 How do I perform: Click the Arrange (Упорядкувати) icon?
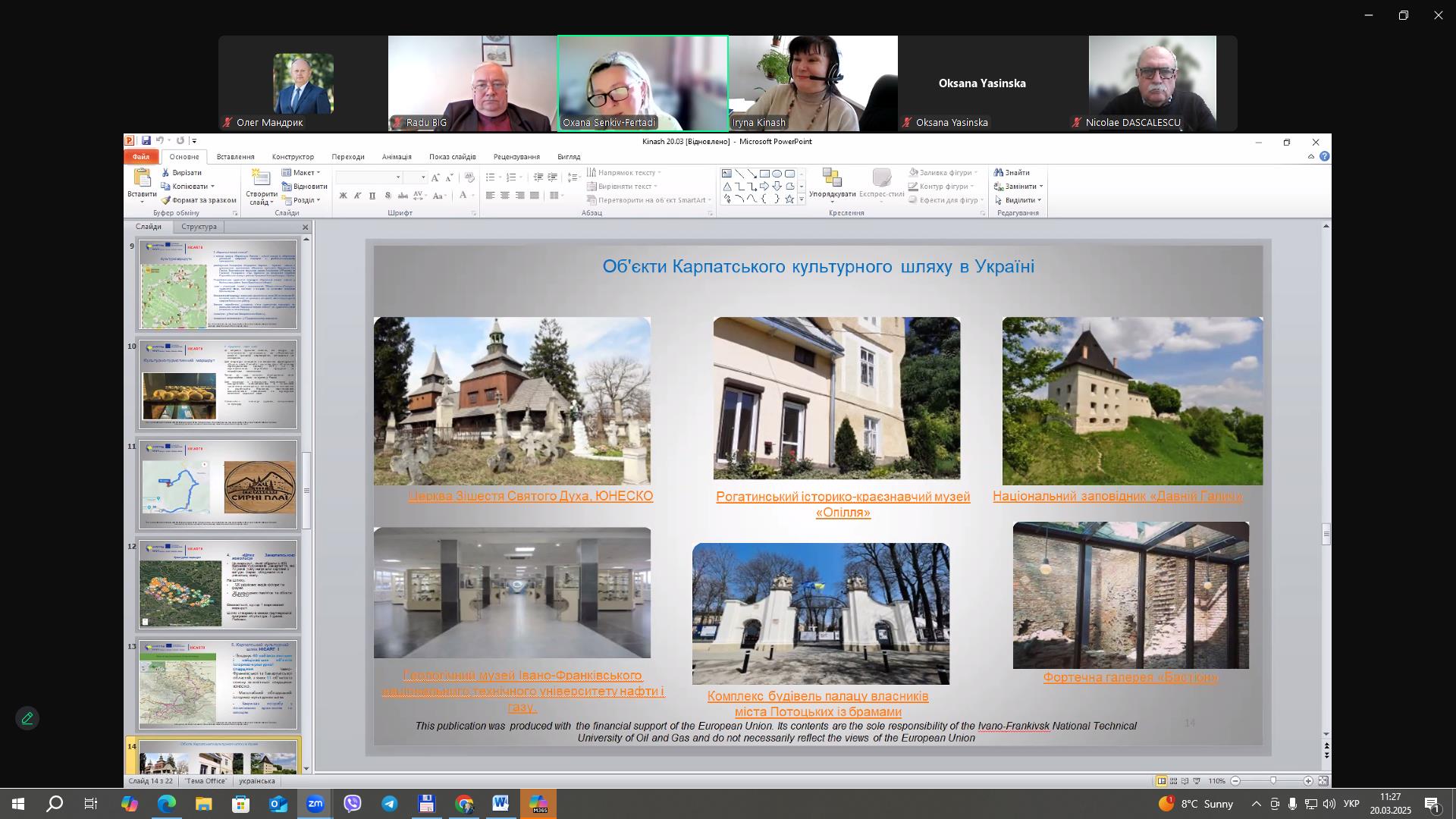(832, 179)
